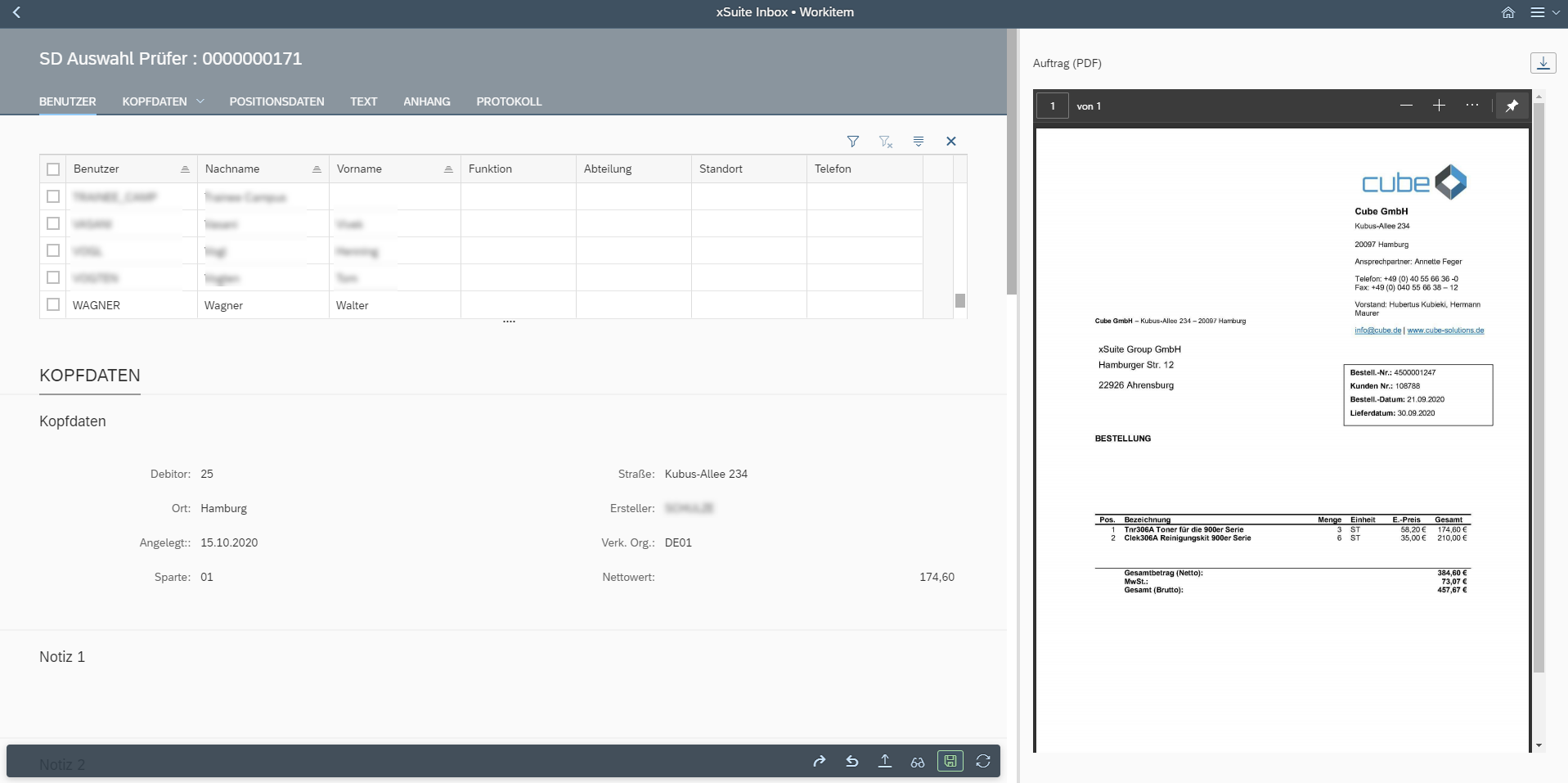Viewport: 1568px width, 783px height.
Task: Download the Auftrag PDF
Action: [1543, 63]
